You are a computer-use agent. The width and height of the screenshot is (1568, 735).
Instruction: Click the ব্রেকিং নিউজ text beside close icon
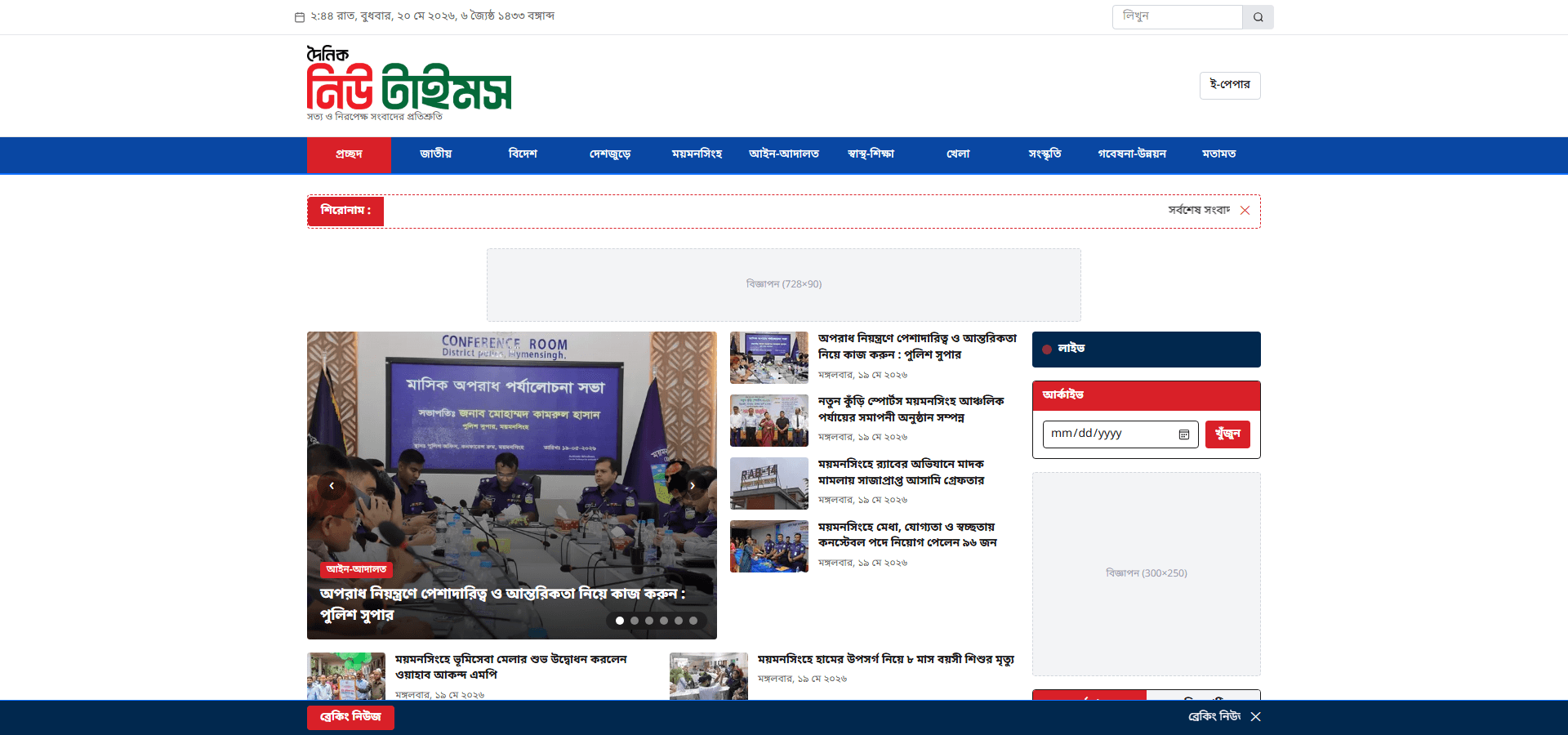coord(1214,716)
